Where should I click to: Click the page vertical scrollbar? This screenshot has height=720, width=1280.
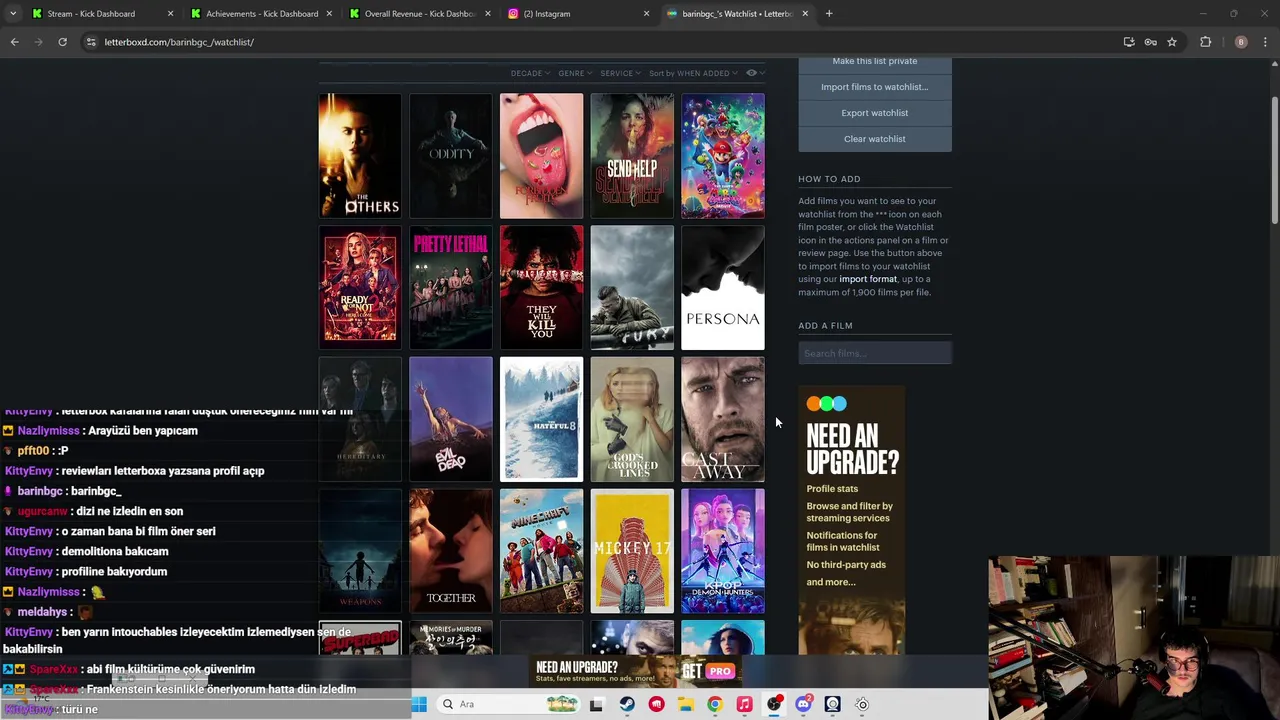[x=1274, y=160]
